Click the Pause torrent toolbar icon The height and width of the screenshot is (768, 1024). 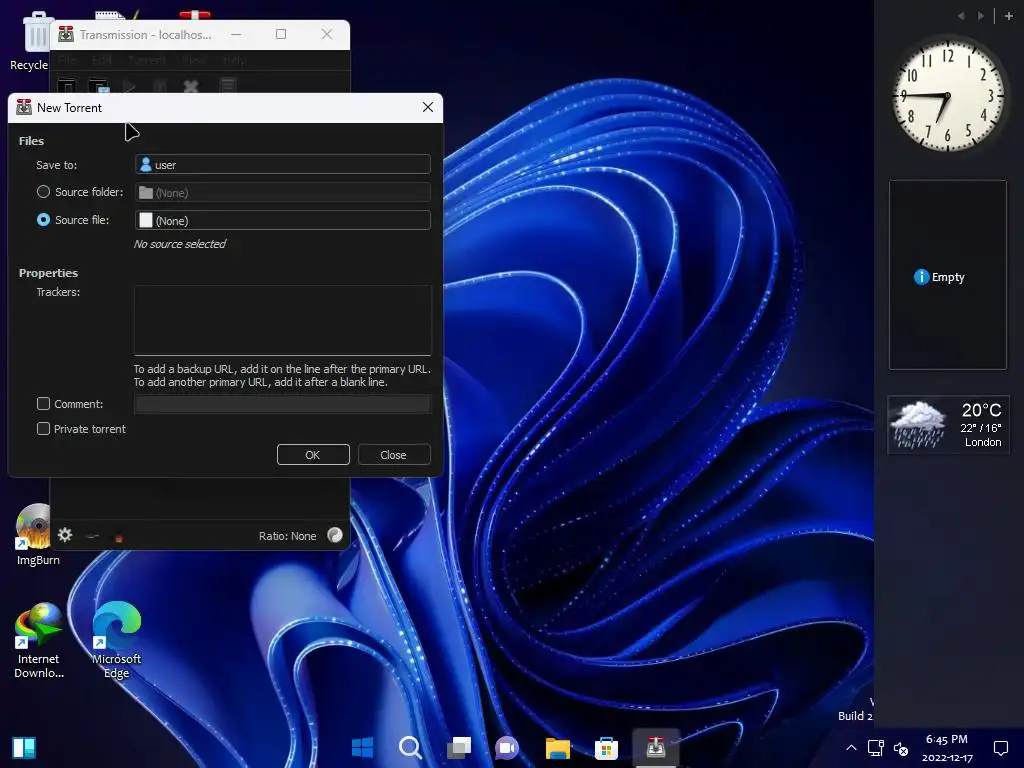click(x=160, y=86)
